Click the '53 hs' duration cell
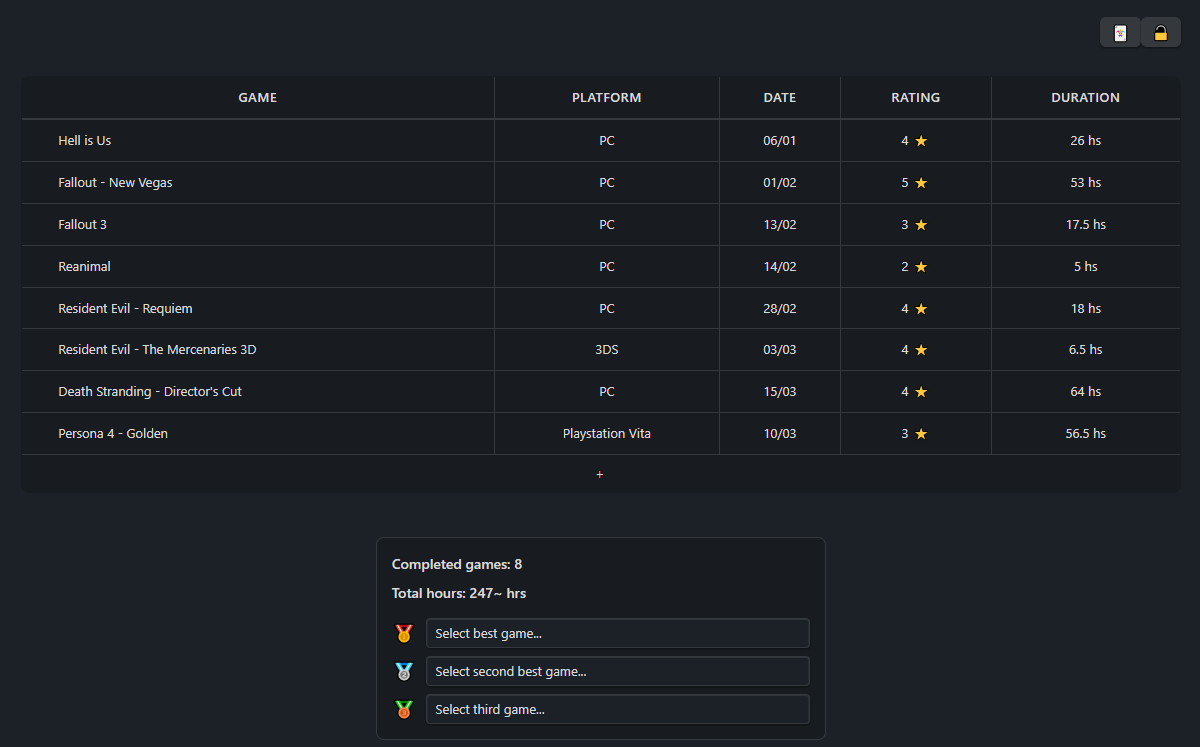 1086,183
